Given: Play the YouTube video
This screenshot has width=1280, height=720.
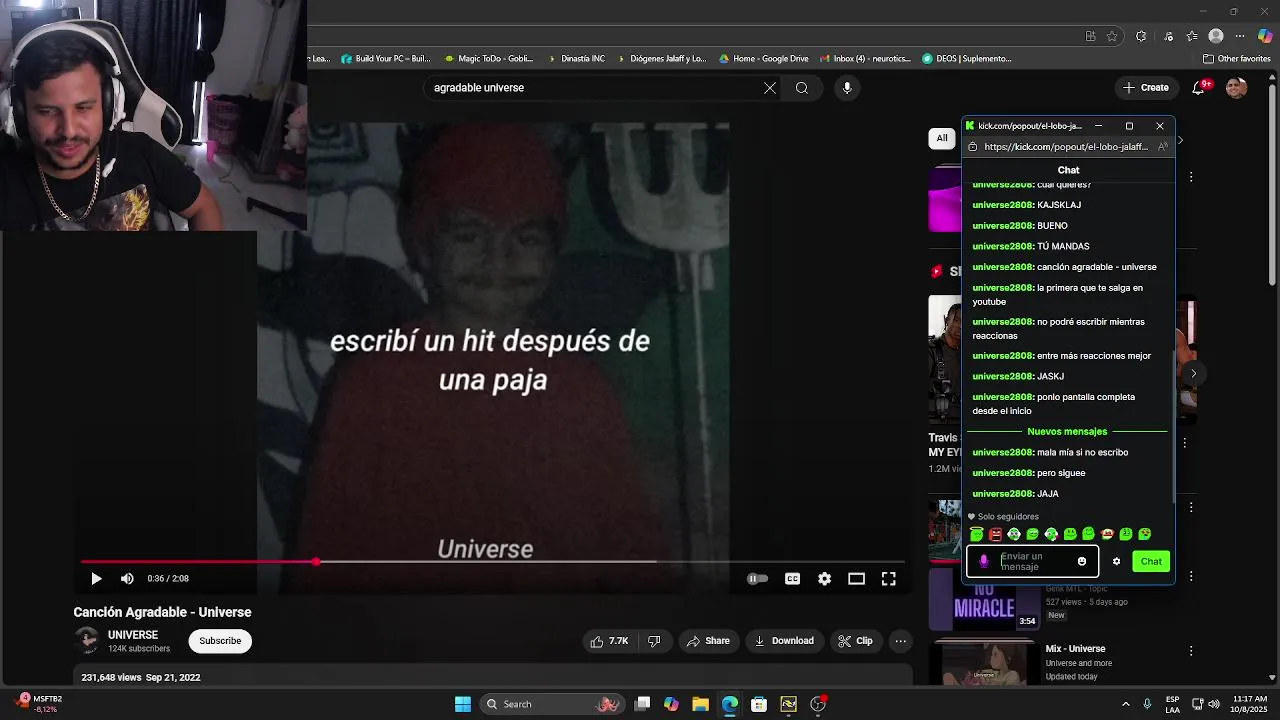Looking at the screenshot, I should (96, 578).
